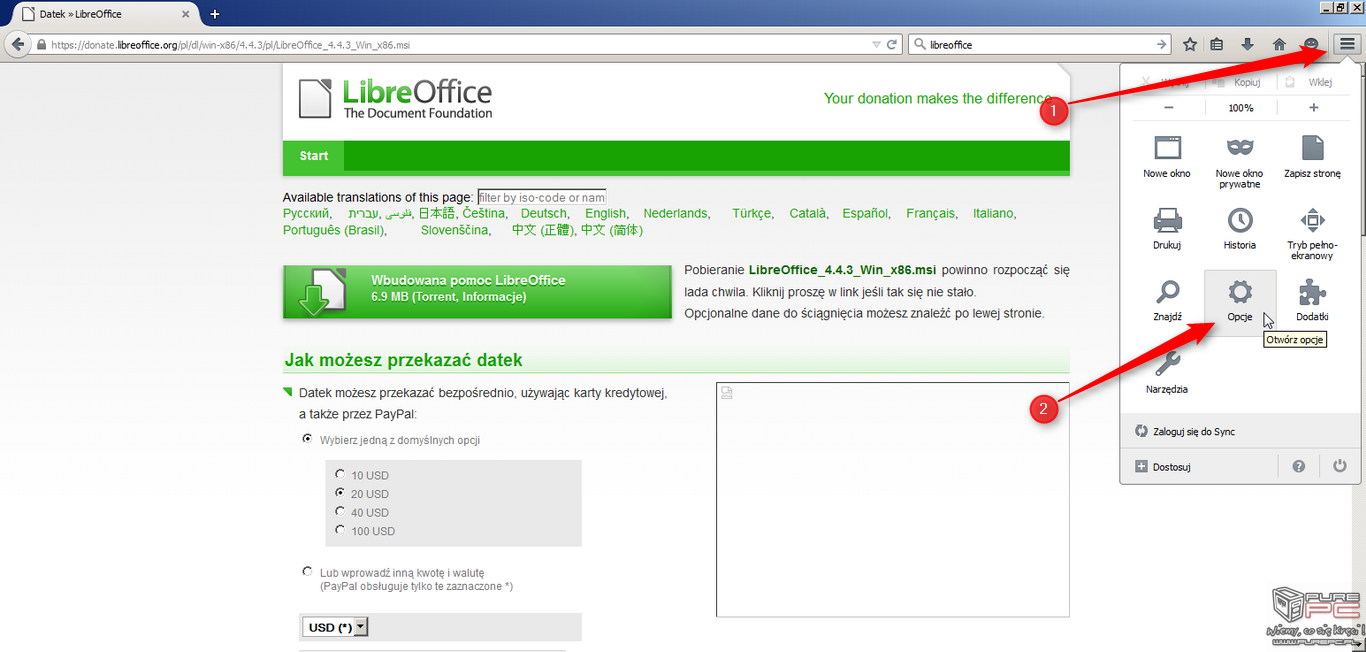This screenshot has height=652, width=1366.
Task: Go to the home page icon
Action: pyautogui.click(x=1279, y=44)
